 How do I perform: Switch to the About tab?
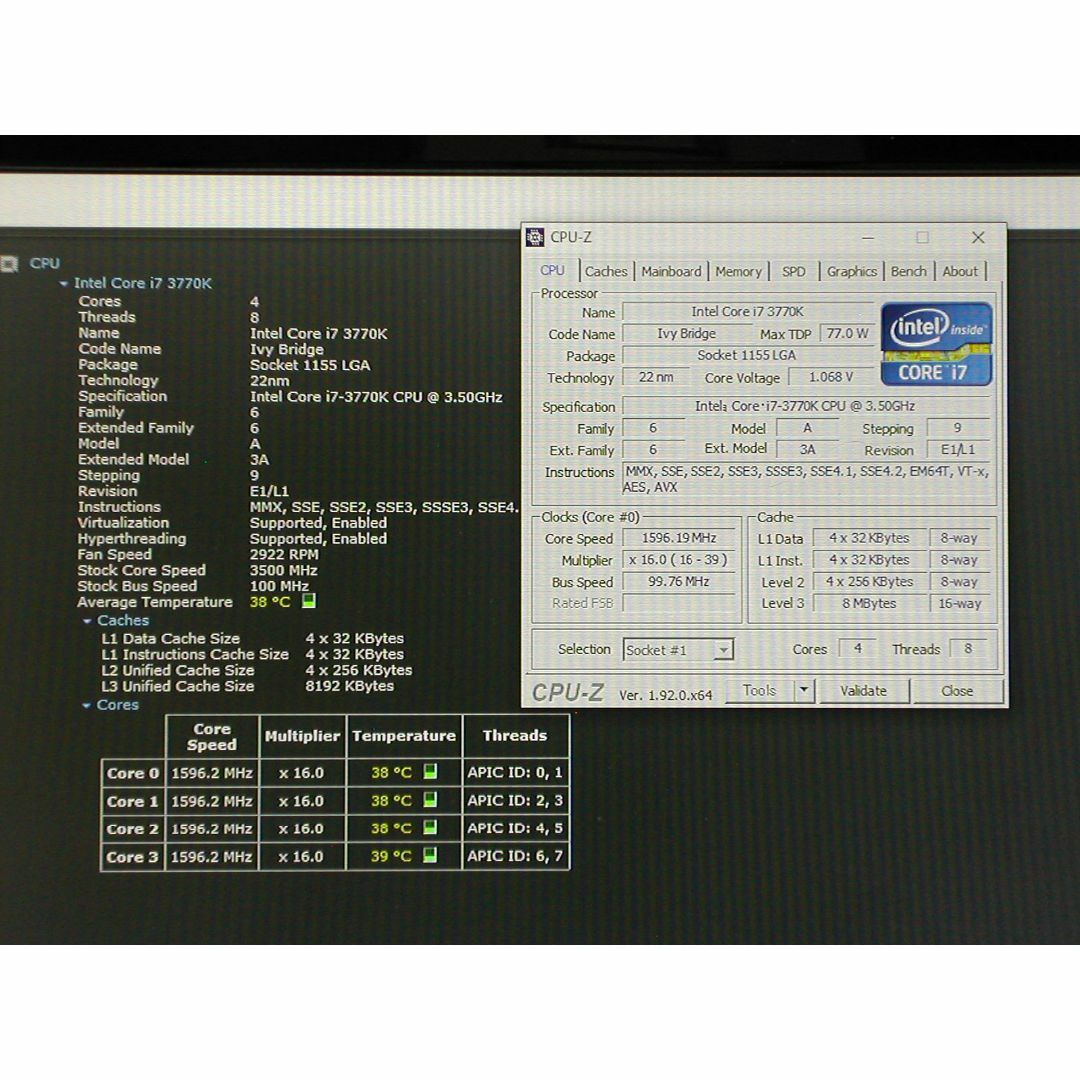(960, 271)
